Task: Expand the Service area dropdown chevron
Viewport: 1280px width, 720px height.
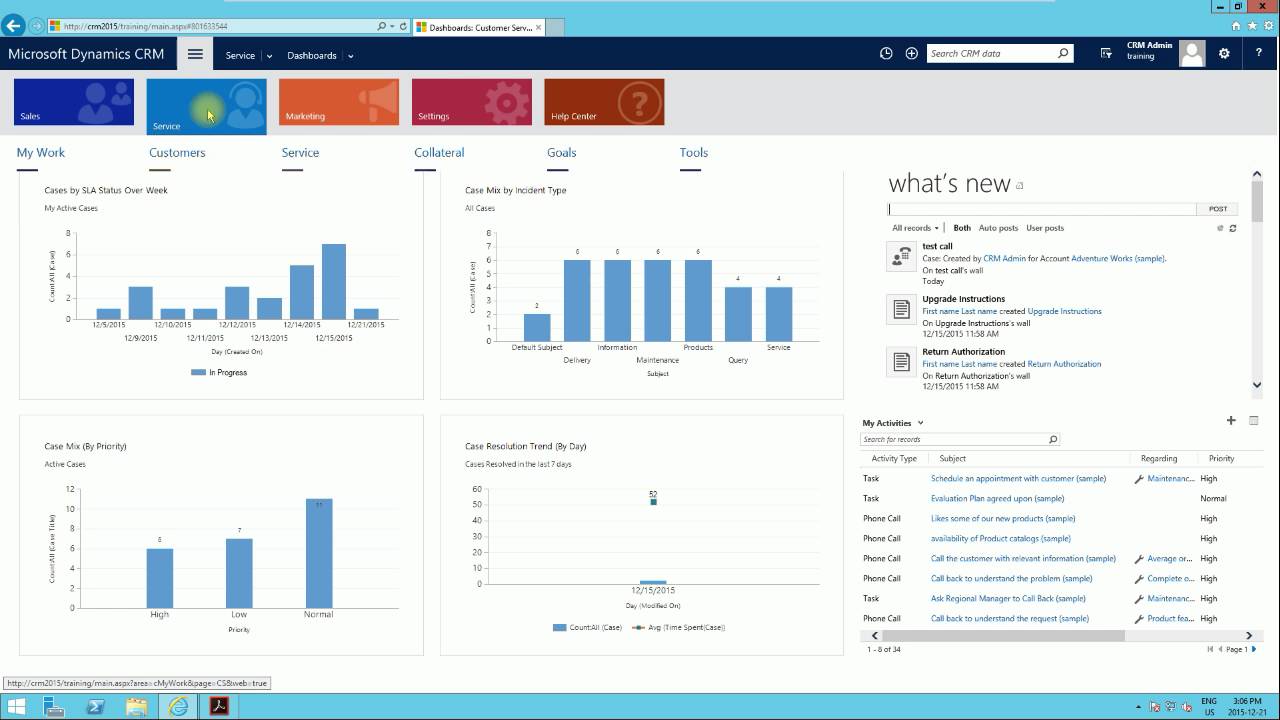Action: point(269,56)
